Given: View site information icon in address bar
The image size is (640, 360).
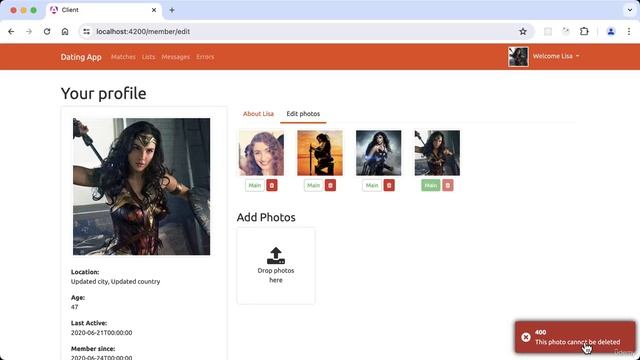Looking at the screenshot, I should point(86,31).
